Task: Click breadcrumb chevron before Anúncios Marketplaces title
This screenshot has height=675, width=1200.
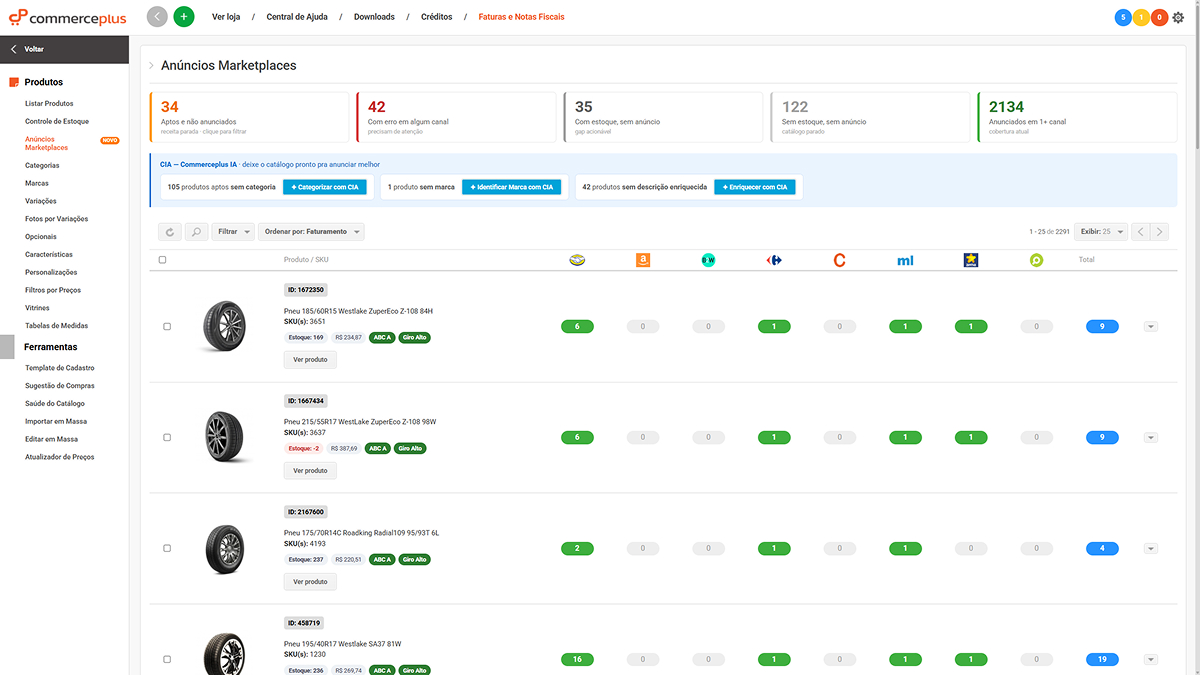Action: [x=151, y=66]
